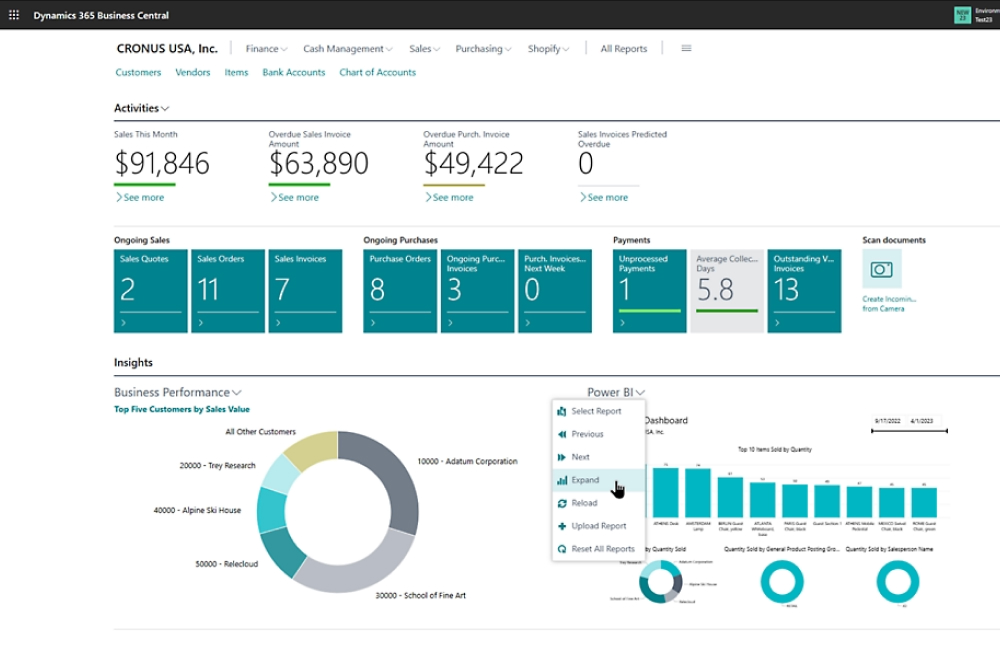Open the hamburger menu beside All Reports
The width and height of the screenshot is (1000, 653).
686,48
